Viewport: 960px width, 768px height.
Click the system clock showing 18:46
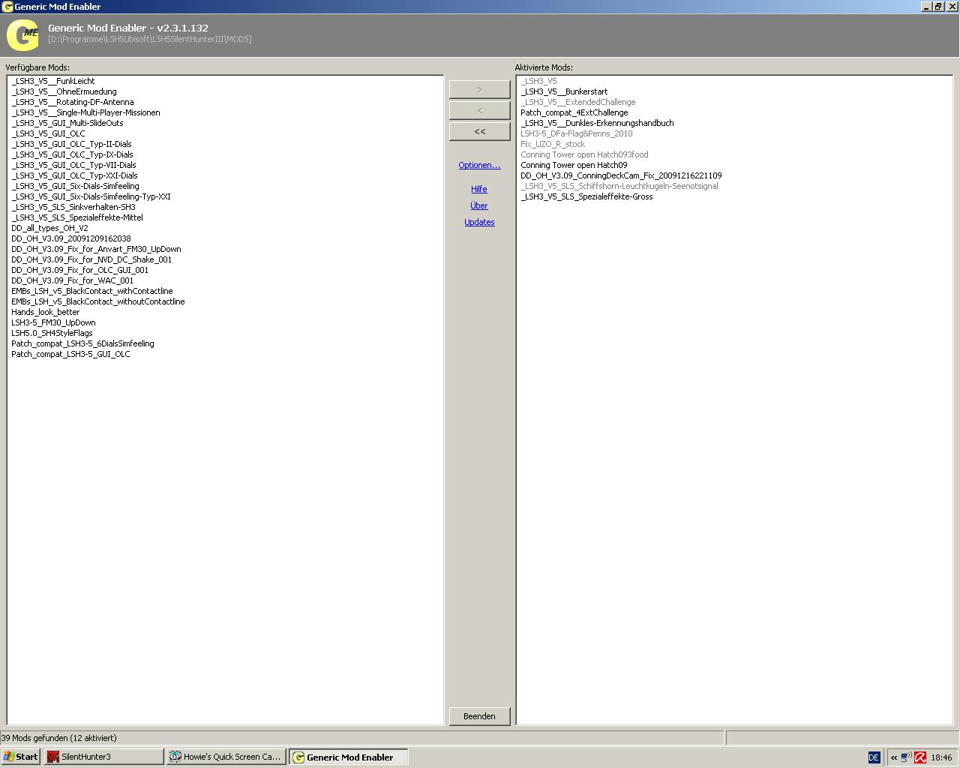pos(941,758)
